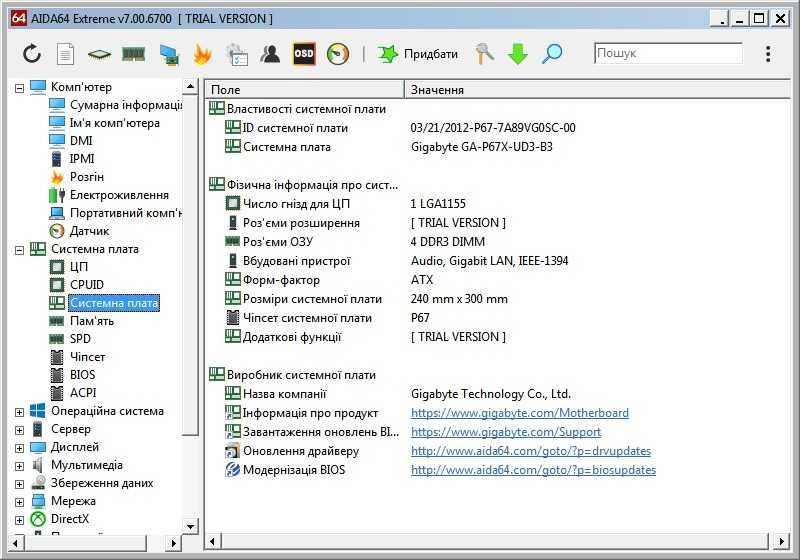This screenshot has width=800, height=560.
Task: Expand the Мультимедіа tree node
Action: tap(19, 466)
